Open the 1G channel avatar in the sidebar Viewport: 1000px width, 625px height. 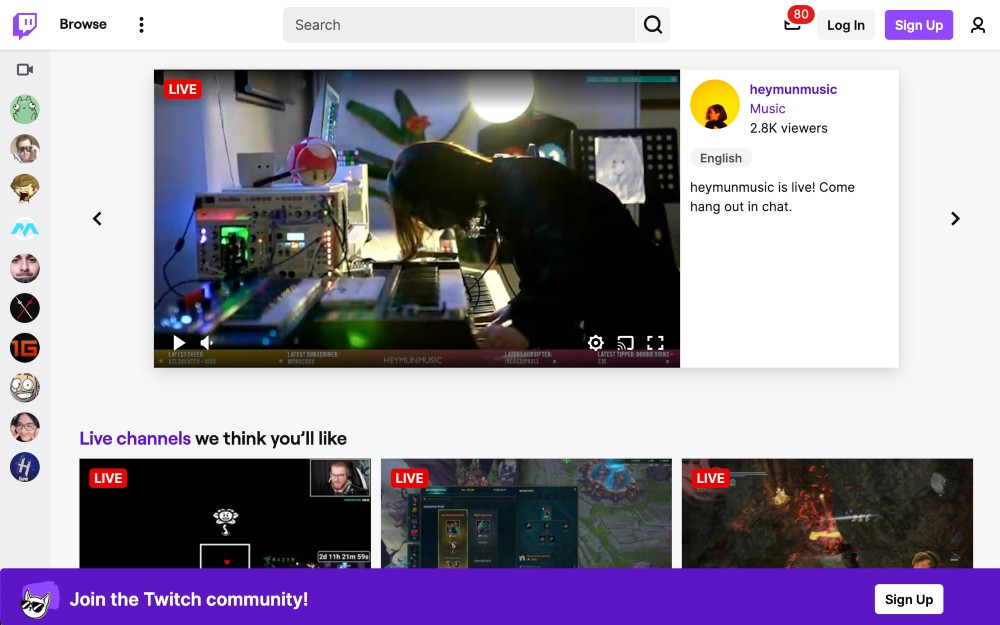24,347
